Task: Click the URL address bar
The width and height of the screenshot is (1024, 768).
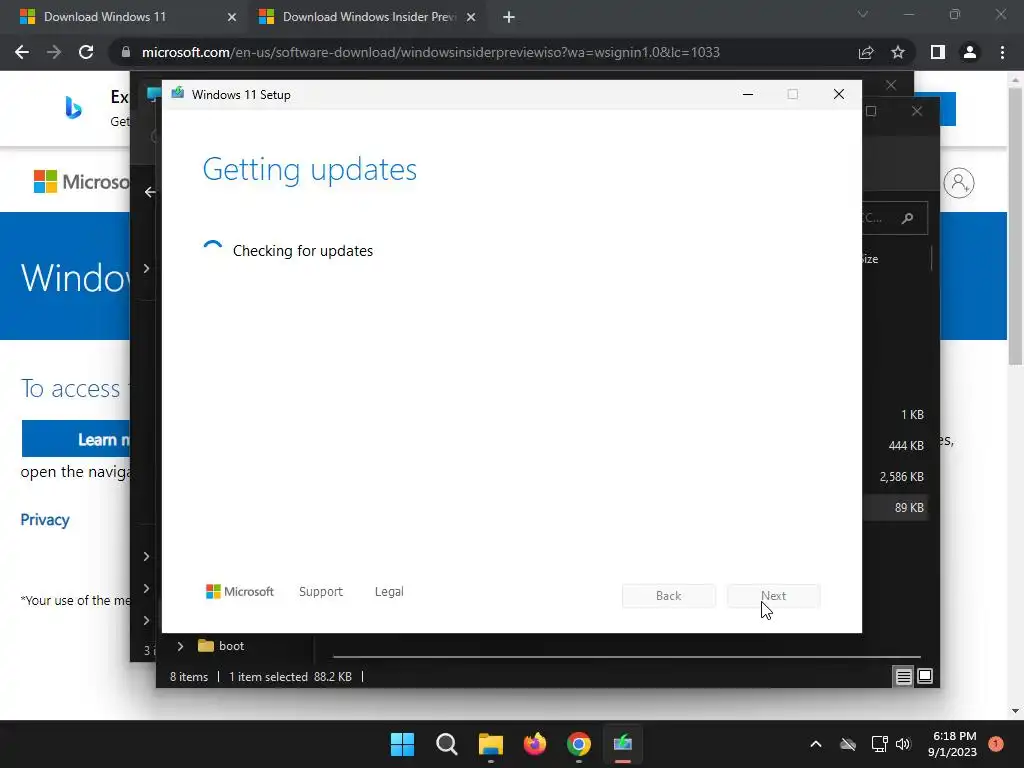Action: coord(431,52)
